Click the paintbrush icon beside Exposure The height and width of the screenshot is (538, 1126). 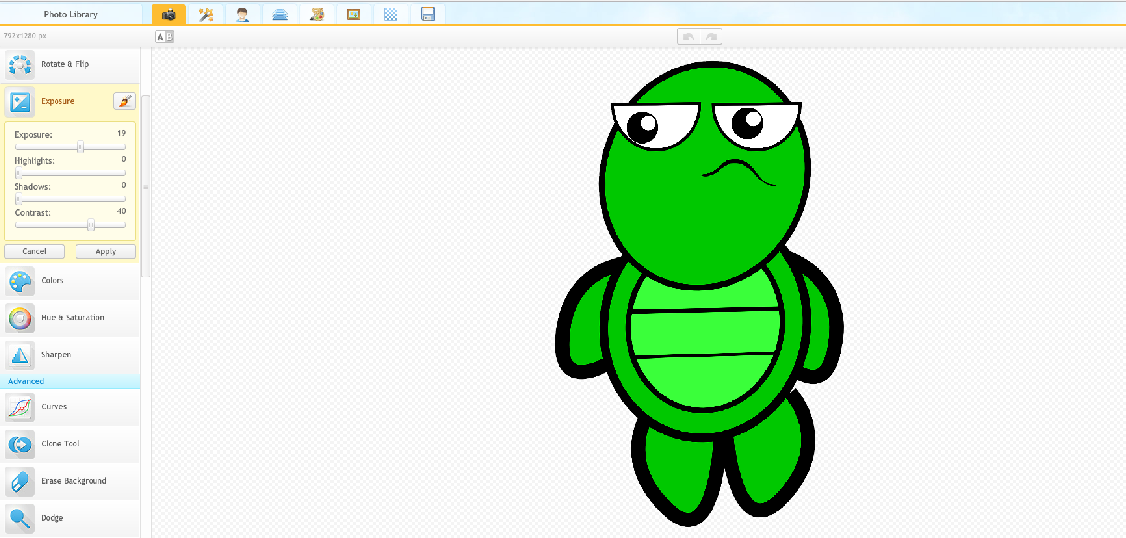[x=124, y=101]
